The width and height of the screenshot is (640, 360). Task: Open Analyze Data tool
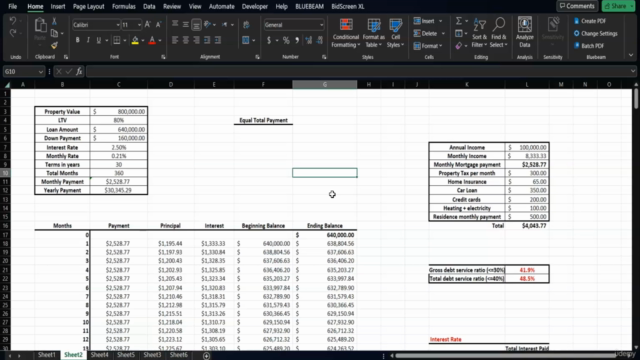524,33
